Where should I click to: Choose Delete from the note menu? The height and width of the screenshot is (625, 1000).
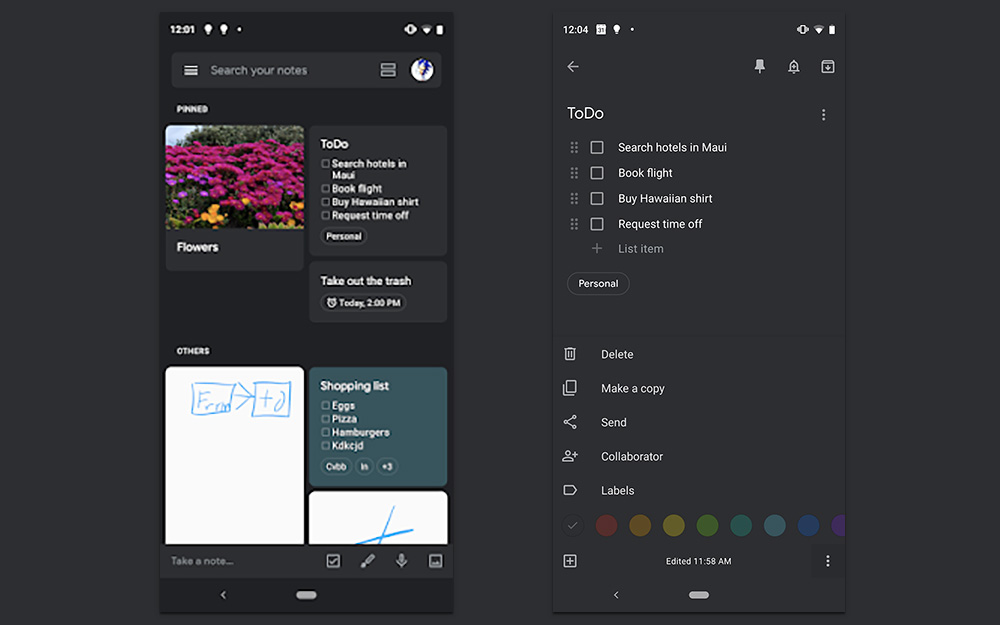pos(616,354)
